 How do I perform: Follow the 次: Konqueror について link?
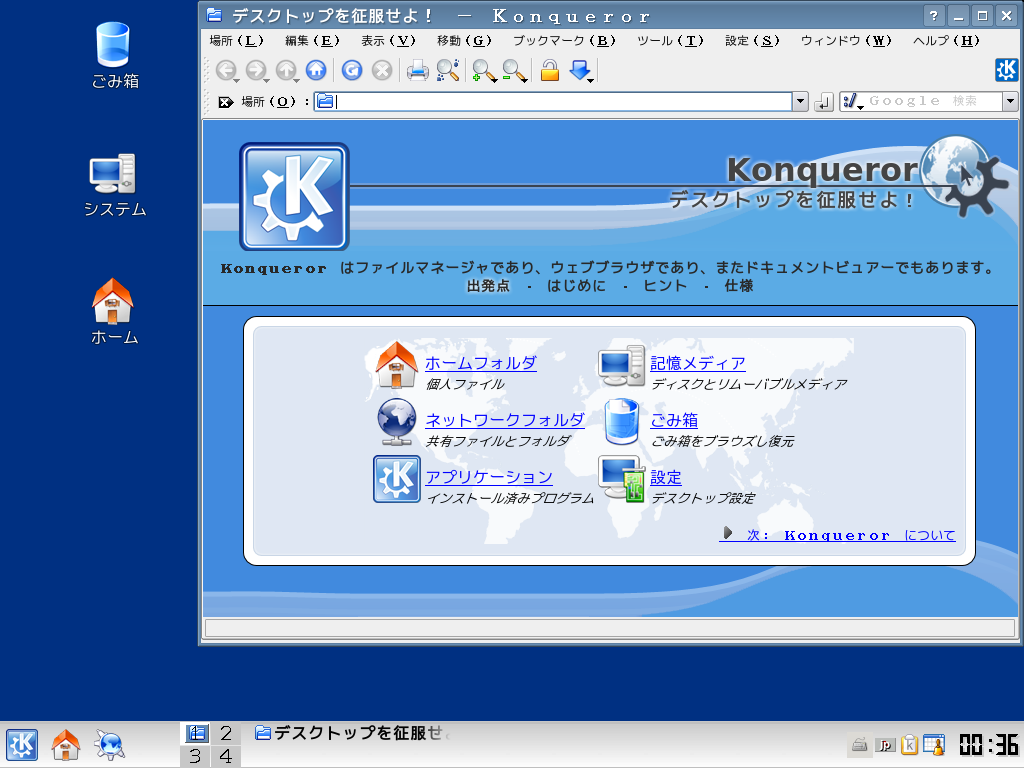(838, 535)
